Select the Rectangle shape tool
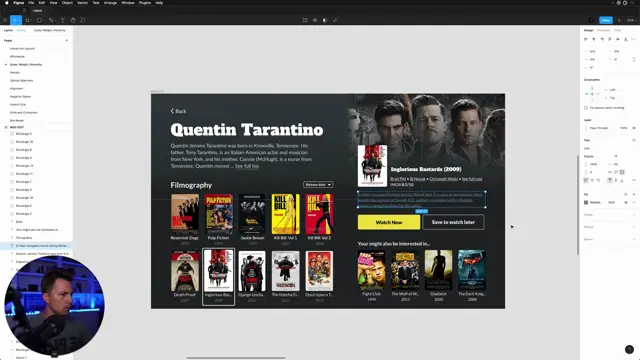This screenshot has height=360, width=640. click(x=40, y=20)
